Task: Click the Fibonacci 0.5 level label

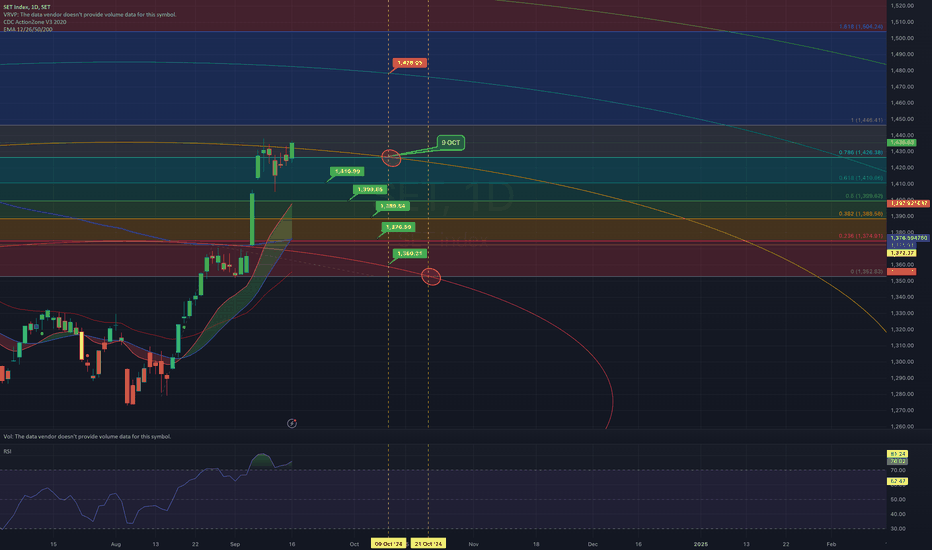Action: pos(864,196)
